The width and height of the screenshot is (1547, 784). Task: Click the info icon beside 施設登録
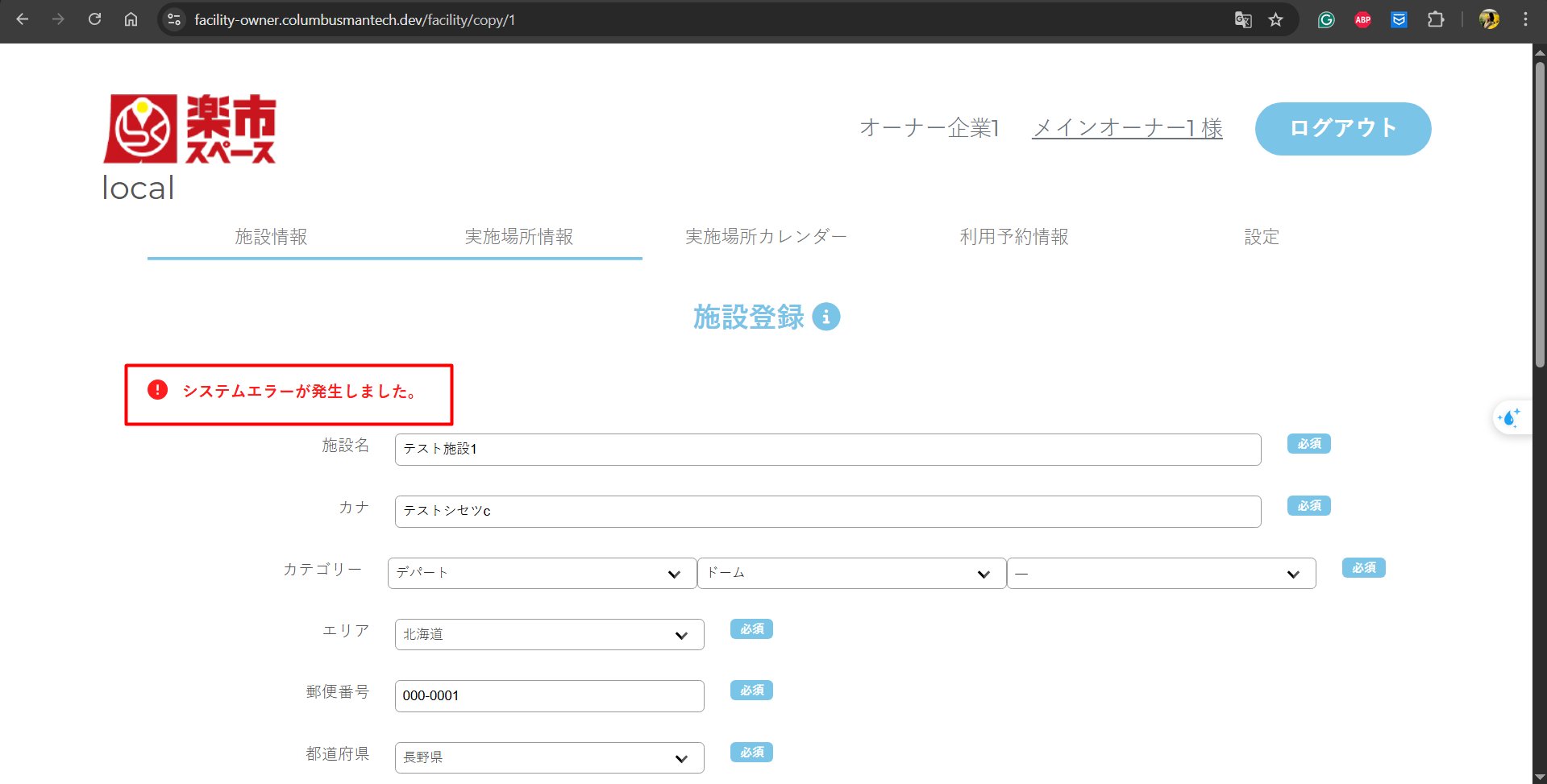825,317
